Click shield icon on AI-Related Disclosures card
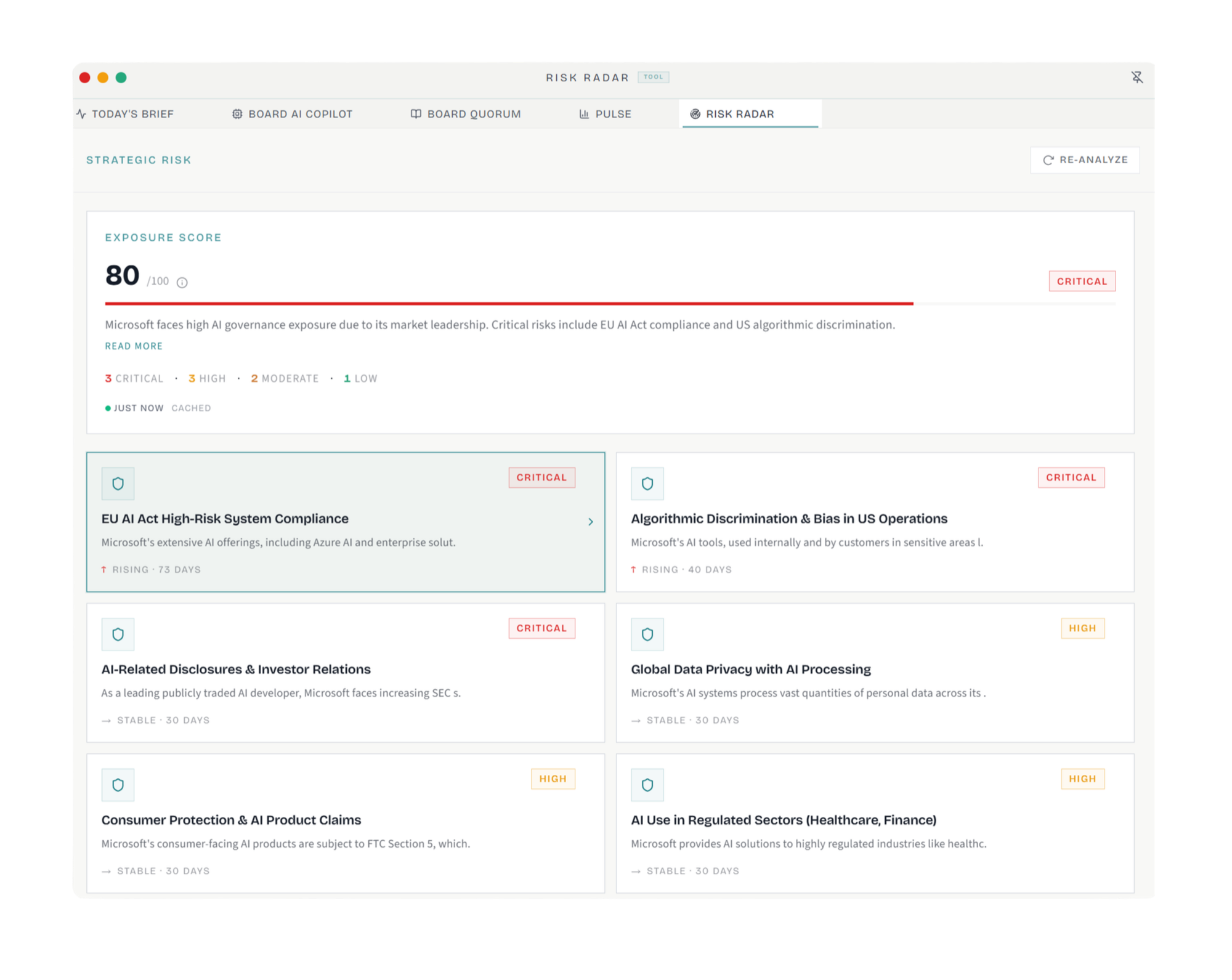This screenshot has height=980, width=1232. pos(118,634)
